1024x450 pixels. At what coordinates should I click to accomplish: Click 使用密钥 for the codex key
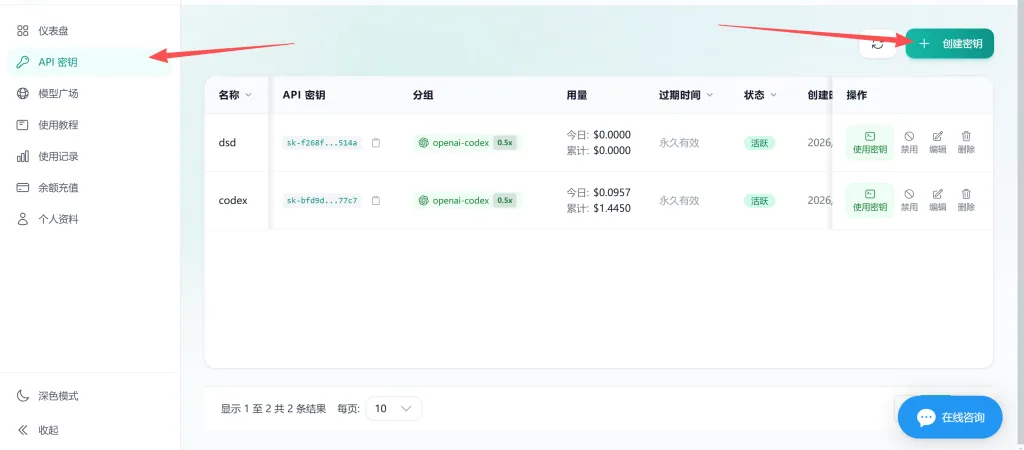tap(870, 201)
